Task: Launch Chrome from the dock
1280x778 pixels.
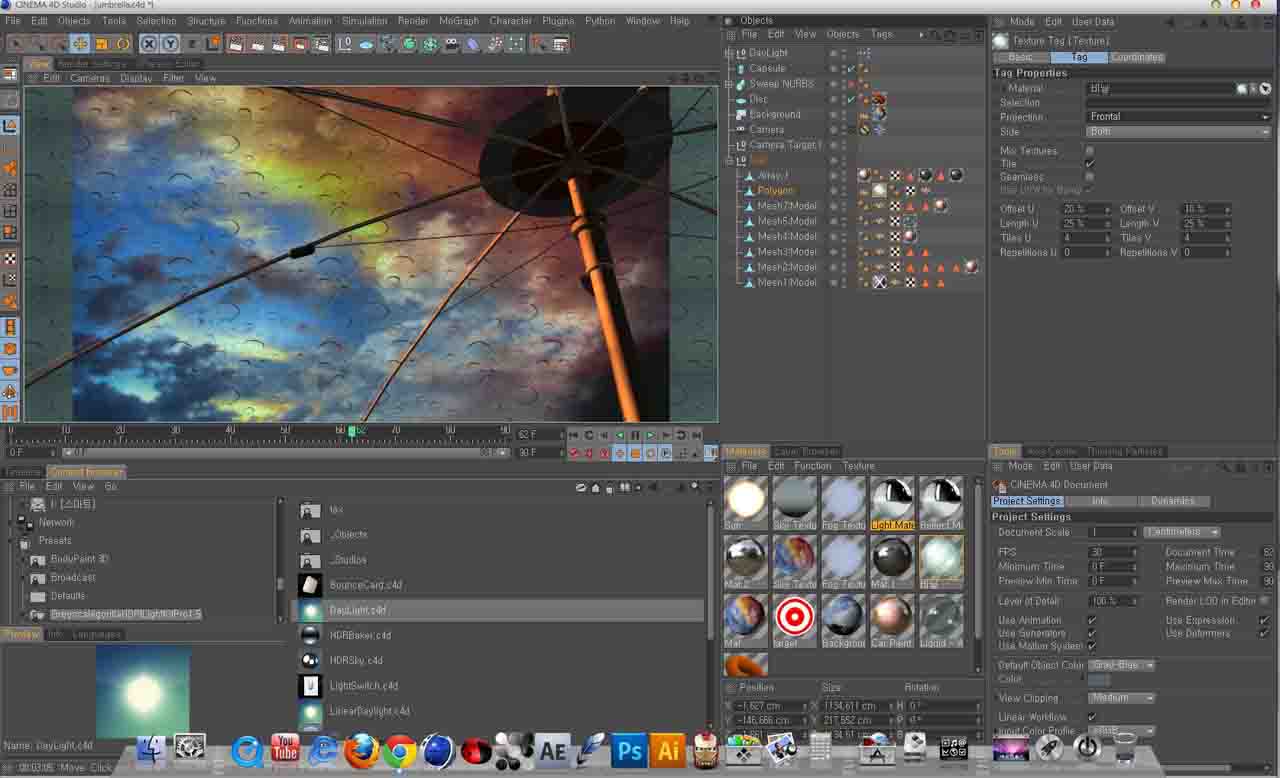Action: (399, 751)
